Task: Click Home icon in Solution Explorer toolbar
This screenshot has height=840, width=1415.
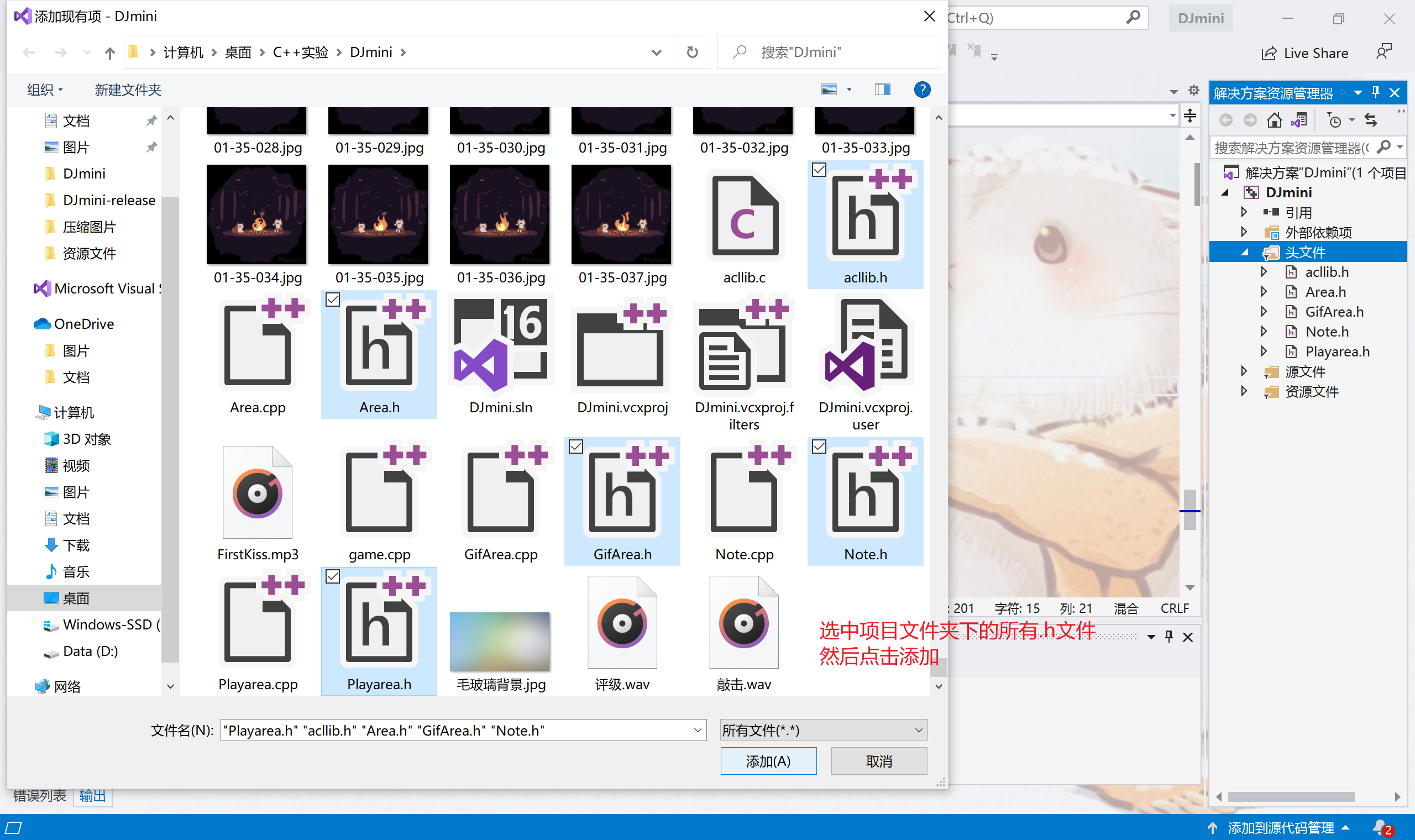Action: pos(1274,120)
